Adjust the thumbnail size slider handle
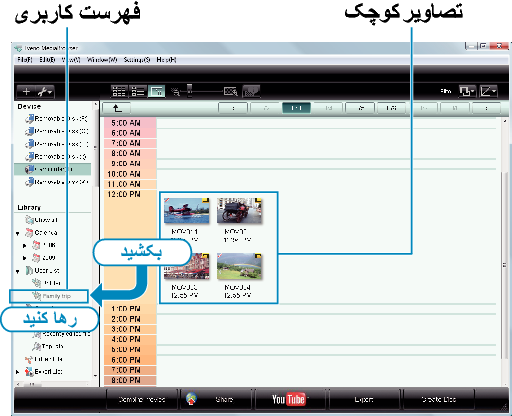This screenshot has height=416, width=512. [189, 90]
